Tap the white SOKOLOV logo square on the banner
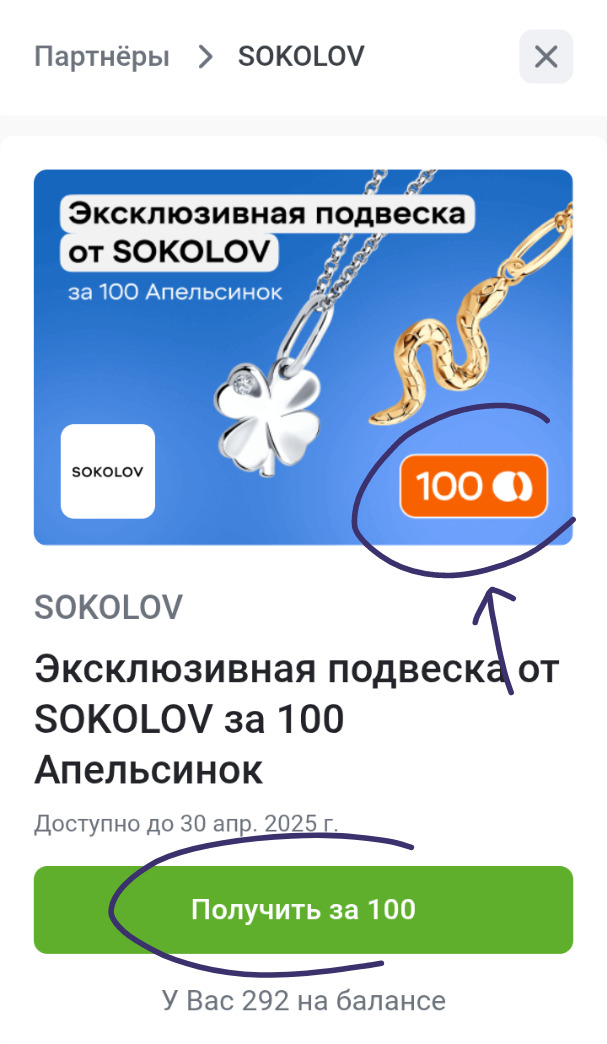This screenshot has height=1044, width=607. (108, 471)
